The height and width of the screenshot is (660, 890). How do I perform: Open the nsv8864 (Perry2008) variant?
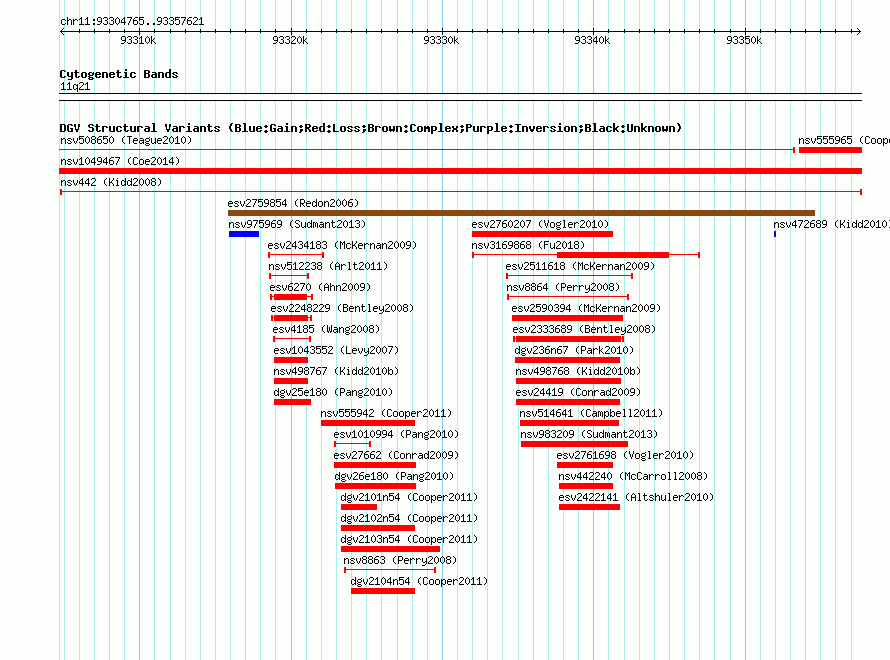(563, 287)
